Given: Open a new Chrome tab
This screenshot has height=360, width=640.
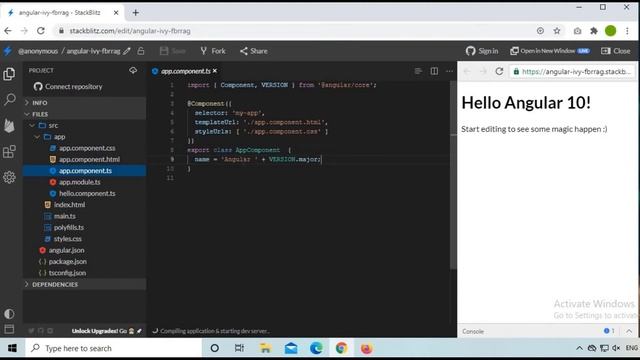Looking at the screenshot, I should (136, 13).
